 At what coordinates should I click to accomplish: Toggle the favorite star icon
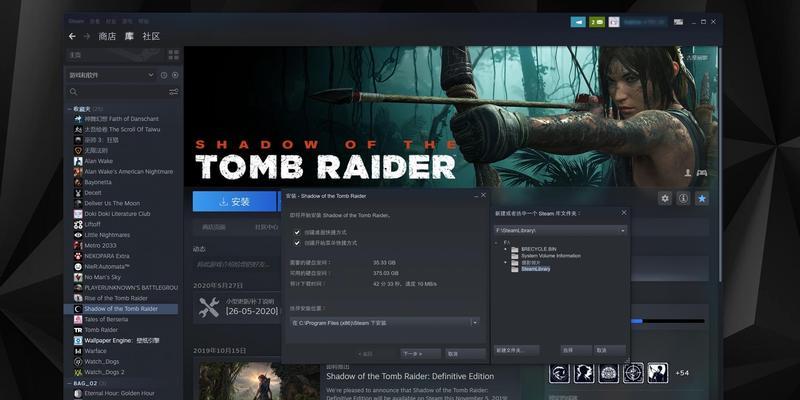(x=703, y=198)
